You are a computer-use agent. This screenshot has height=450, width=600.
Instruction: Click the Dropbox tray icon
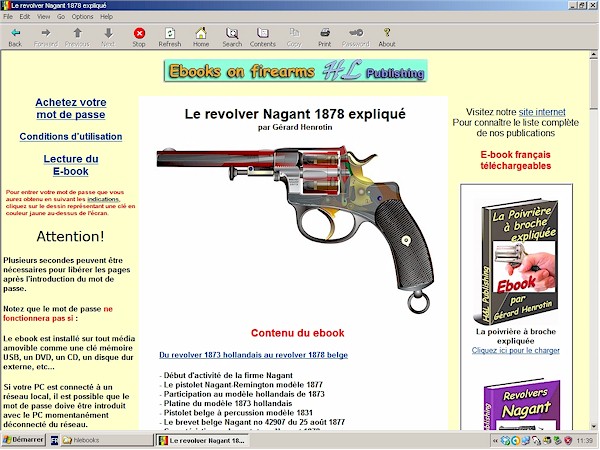click(x=505, y=441)
